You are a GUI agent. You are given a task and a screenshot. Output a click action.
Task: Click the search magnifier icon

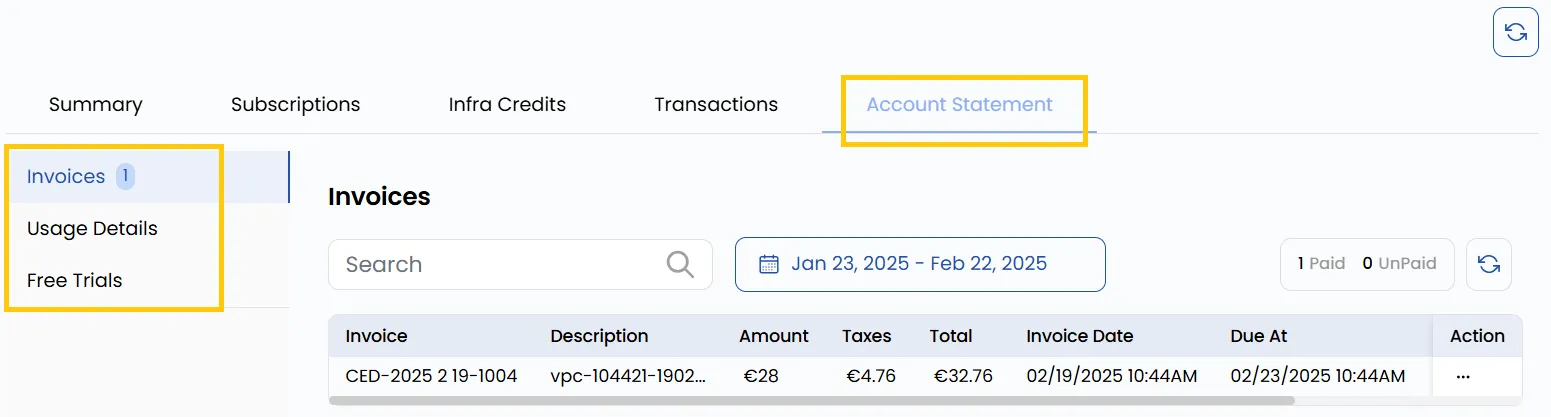click(x=680, y=264)
